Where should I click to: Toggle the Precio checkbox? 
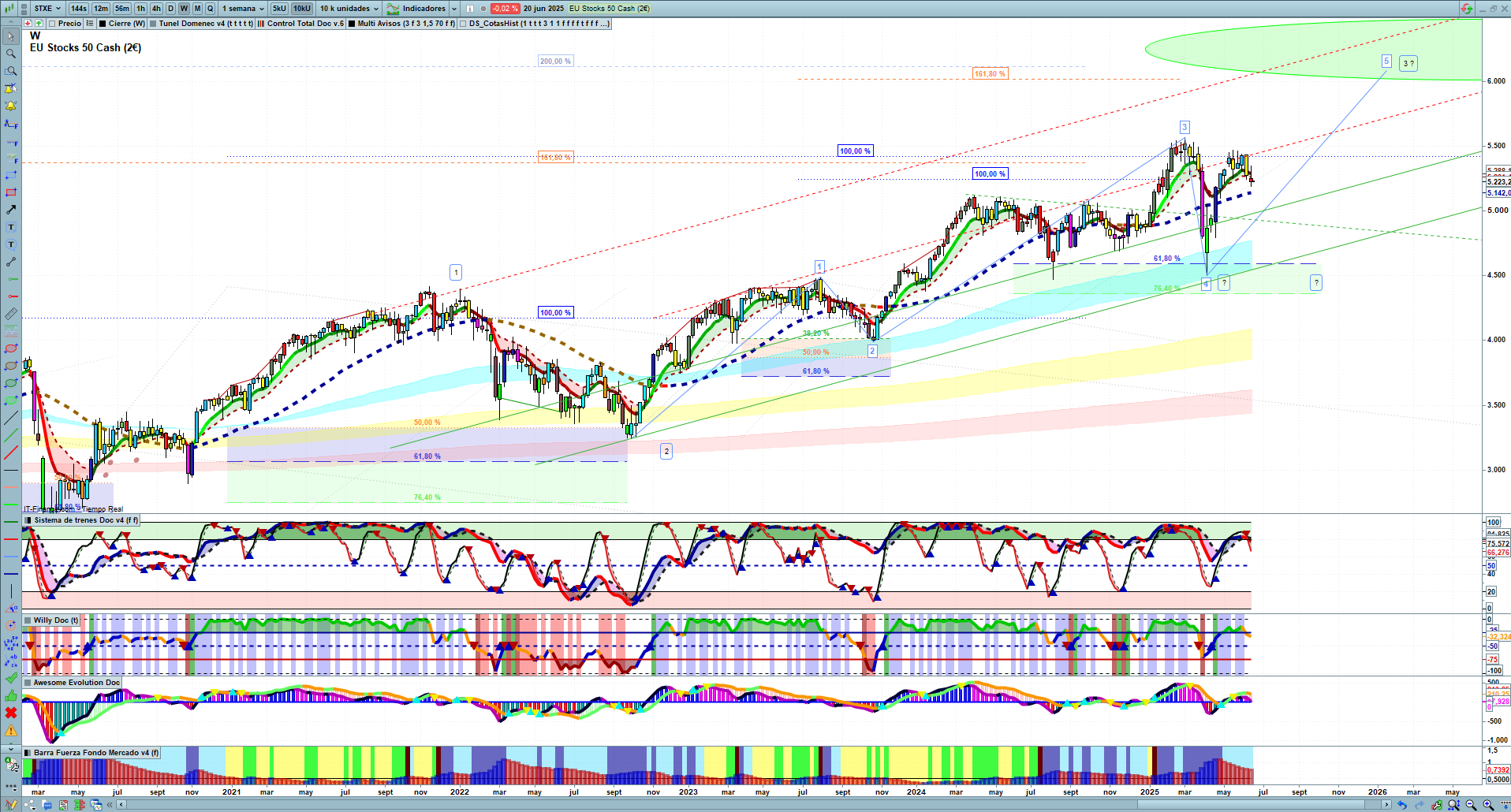click(x=52, y=24)
